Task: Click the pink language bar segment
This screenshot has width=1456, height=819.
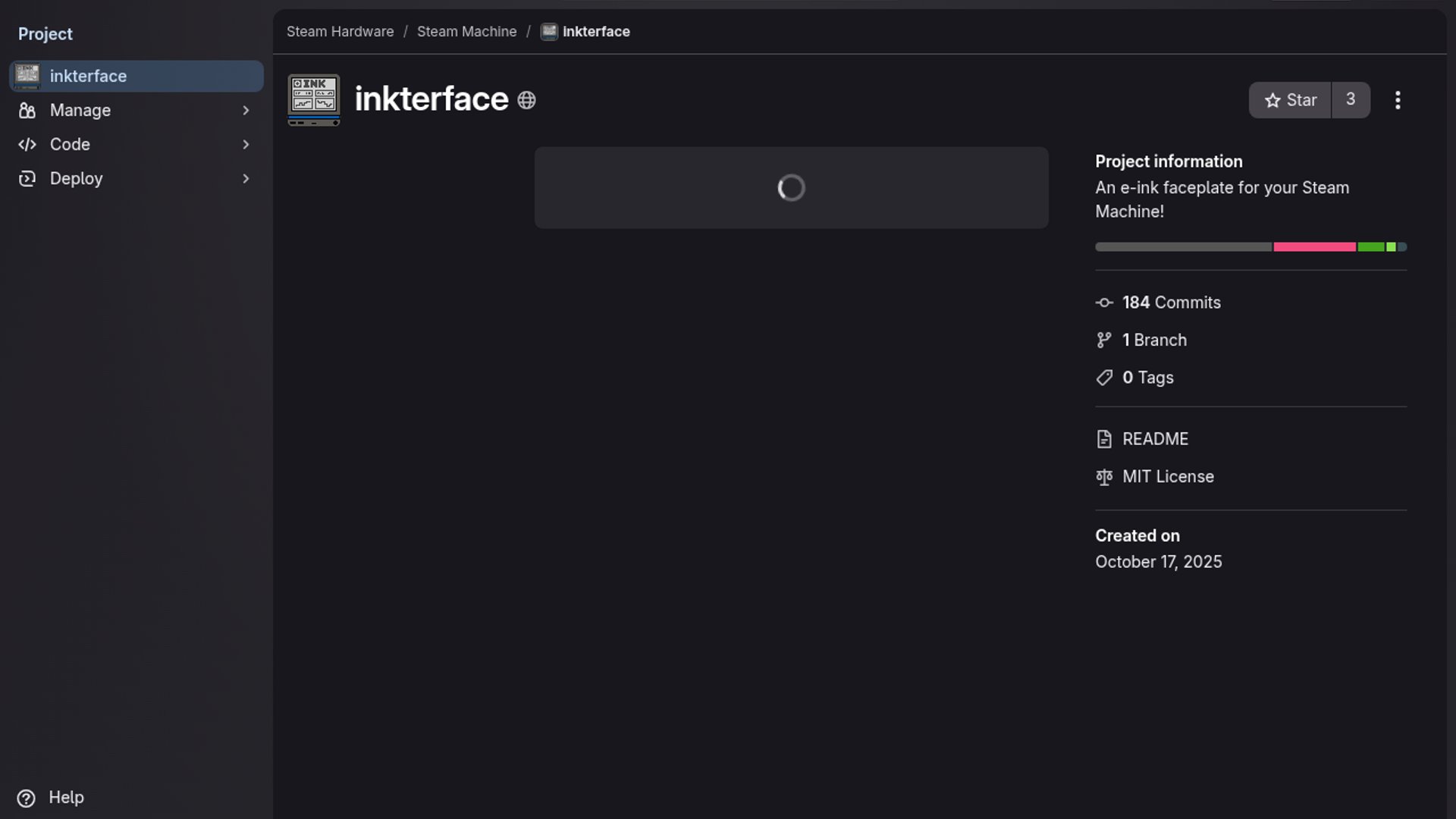Action: pos(1315,247)
